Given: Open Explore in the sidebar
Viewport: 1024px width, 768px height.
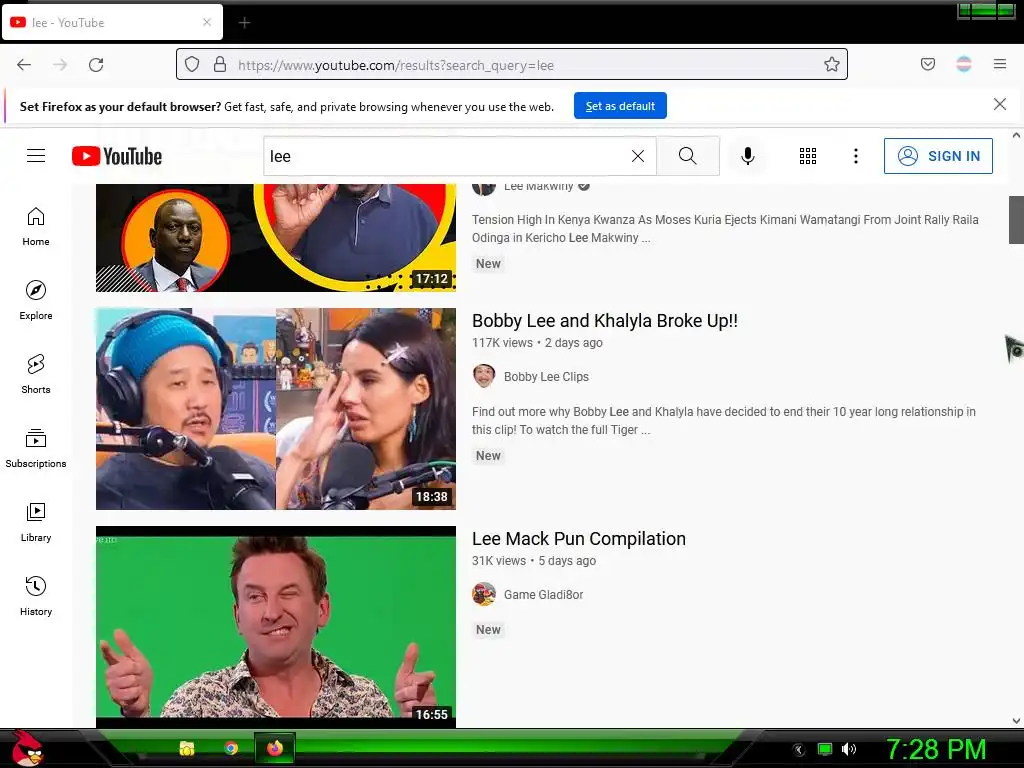Looking at the screenshot, I should [x=36, y=300].
